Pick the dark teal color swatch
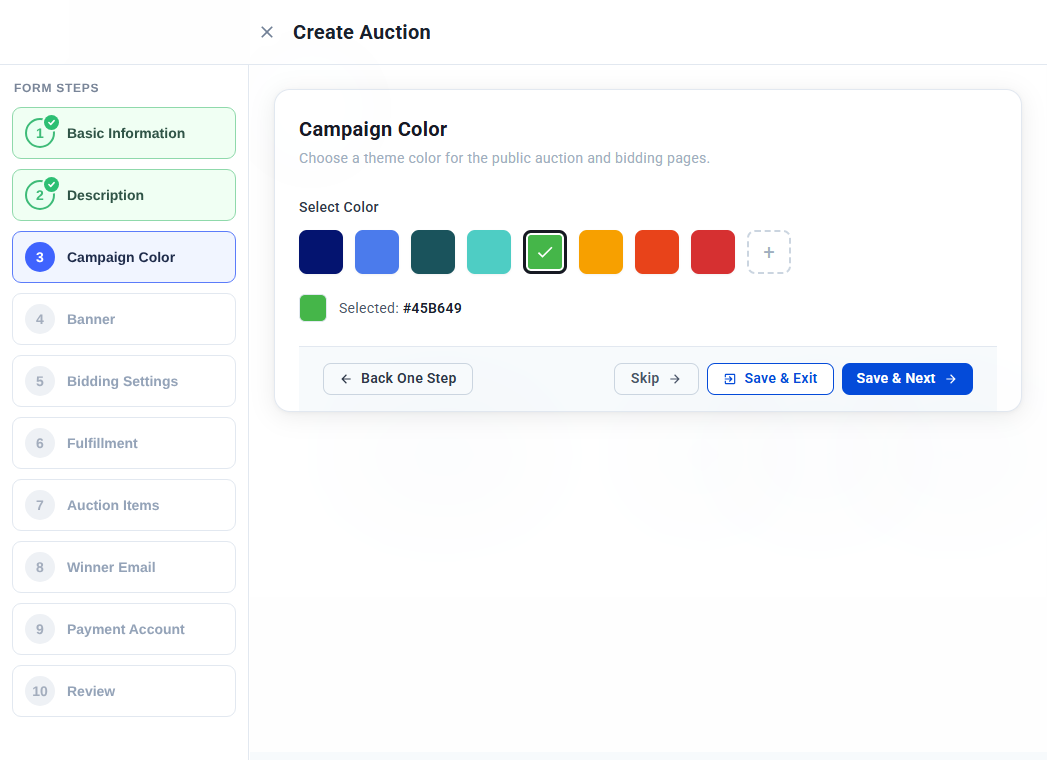The image size is (1047, 760). click(433, 252)
